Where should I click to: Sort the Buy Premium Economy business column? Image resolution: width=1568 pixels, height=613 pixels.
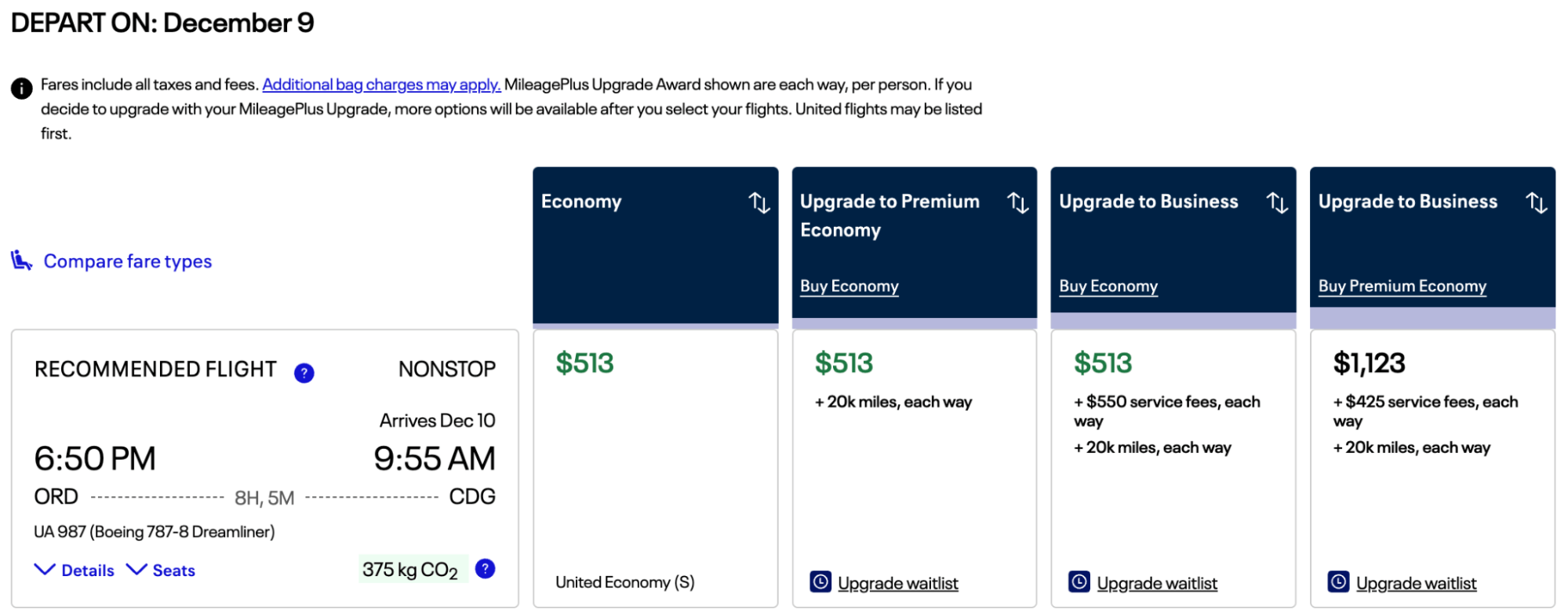point(1536,203)
